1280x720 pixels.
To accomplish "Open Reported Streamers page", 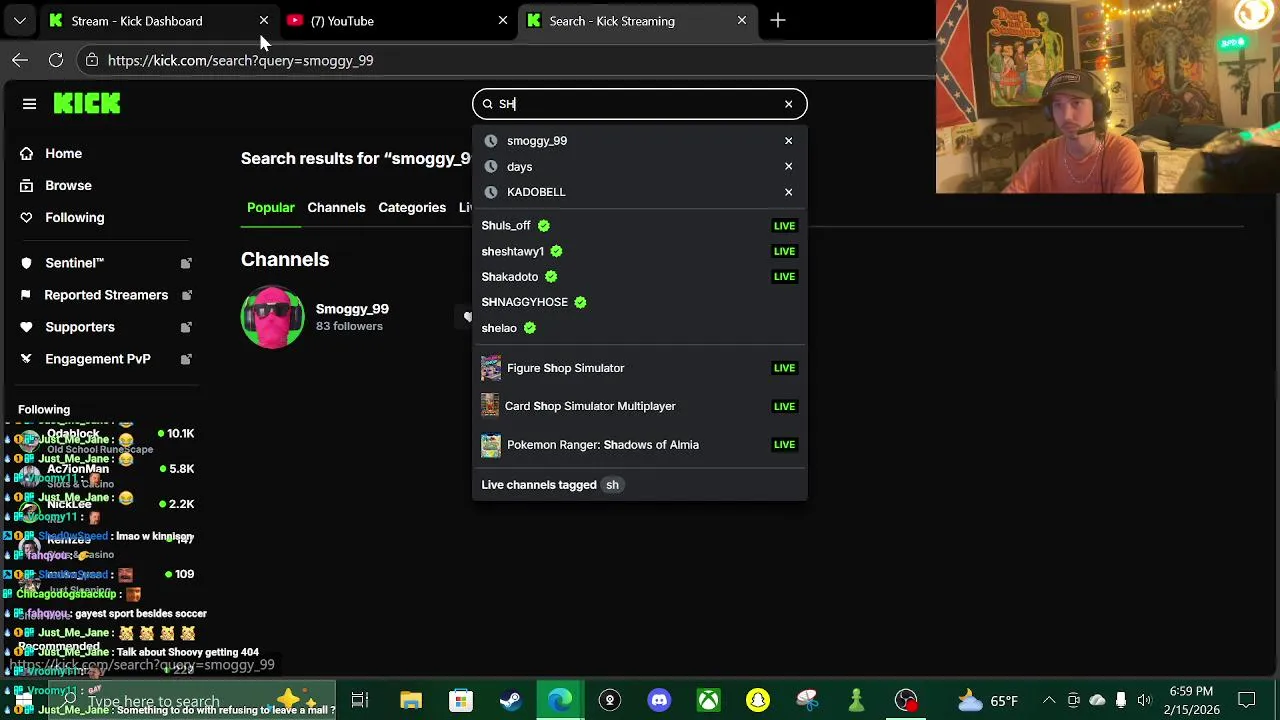I will (106, 295).
